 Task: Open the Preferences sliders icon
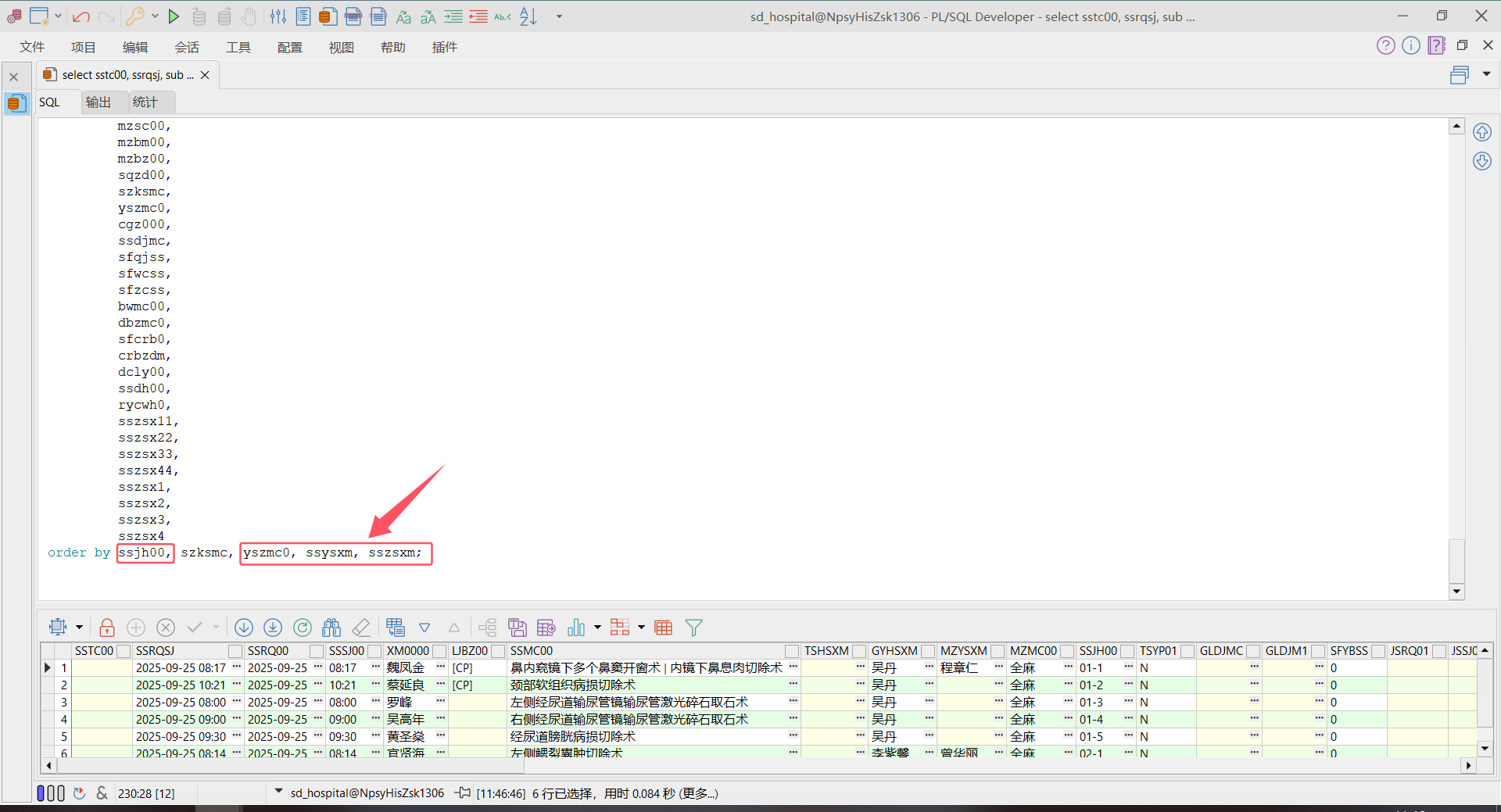click(278, 16)
